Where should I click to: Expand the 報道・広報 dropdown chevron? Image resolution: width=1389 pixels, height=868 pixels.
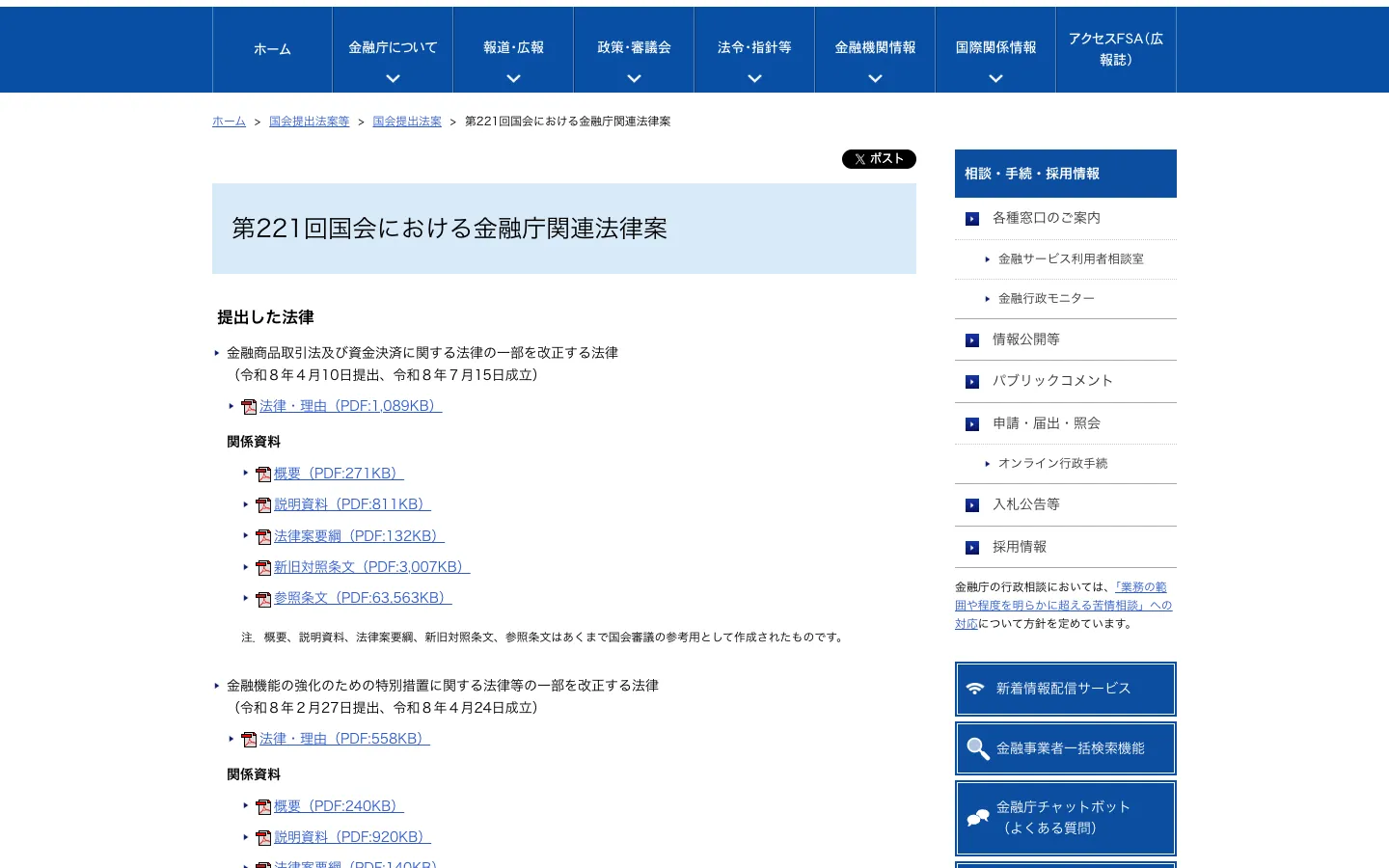[x=513, y=79]
